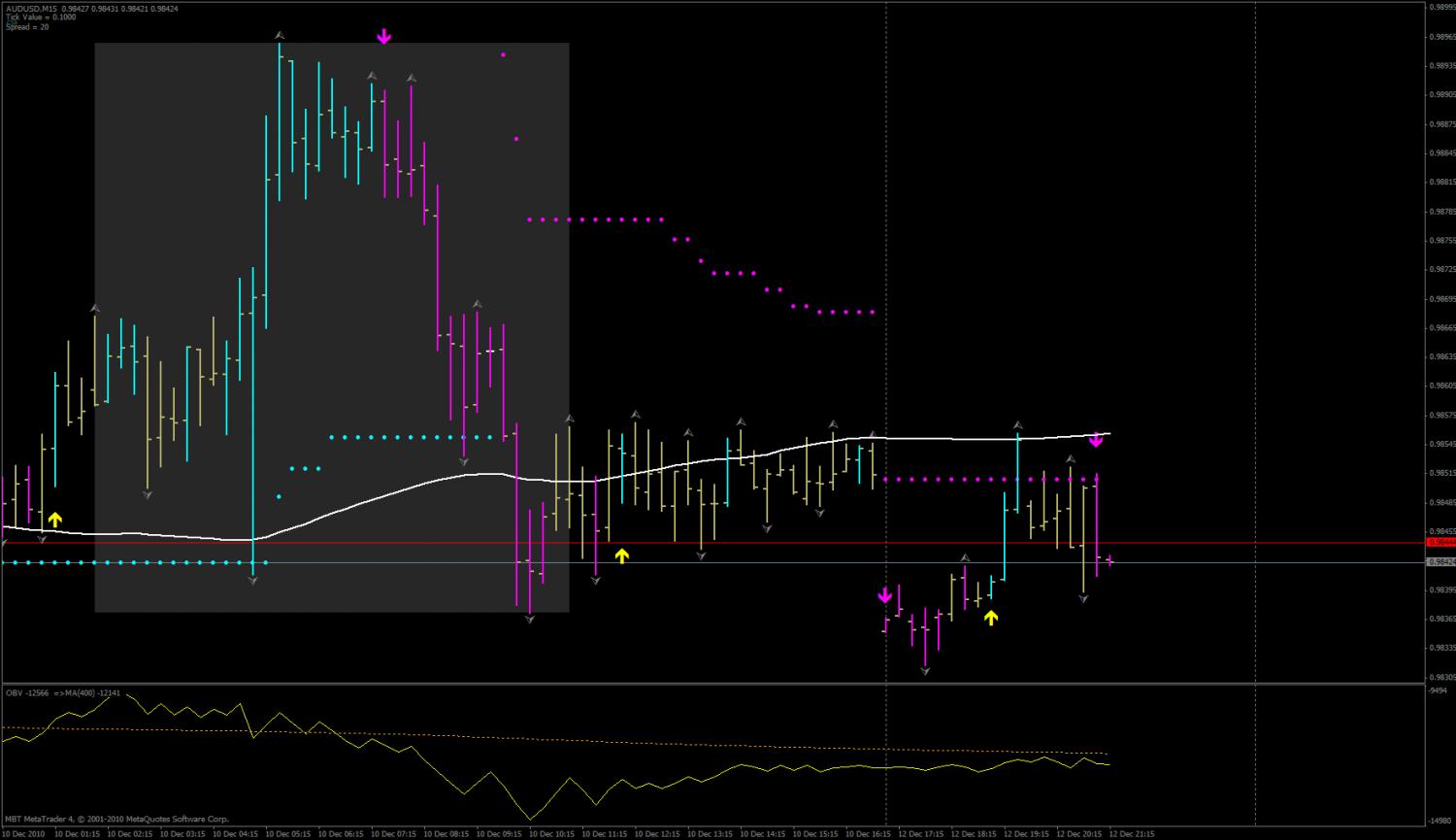
Task: Click the yellow up arrow left of the gray shaded box
Action: point(55,520)
